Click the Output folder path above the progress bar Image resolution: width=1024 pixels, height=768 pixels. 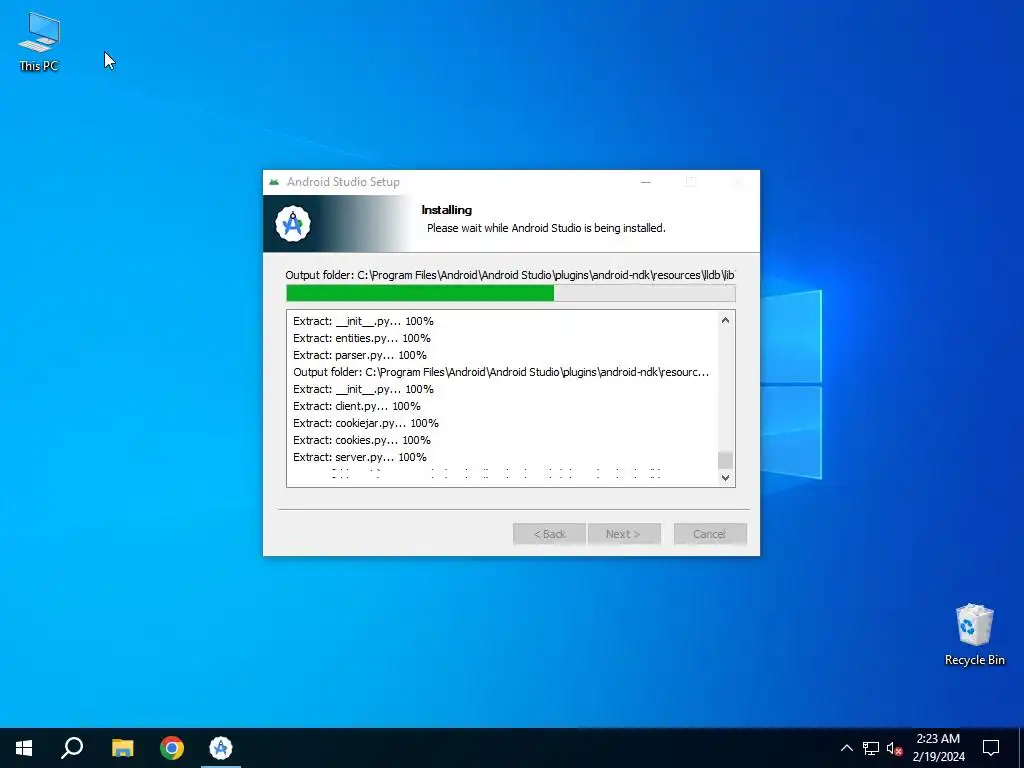click(510, 275)
